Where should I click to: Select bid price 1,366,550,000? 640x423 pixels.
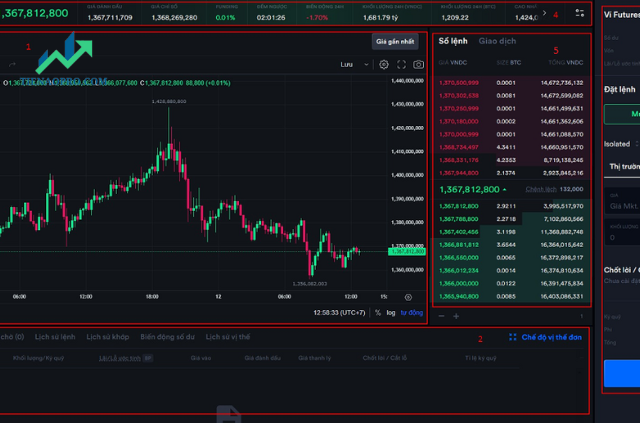[x=459, y=258]
